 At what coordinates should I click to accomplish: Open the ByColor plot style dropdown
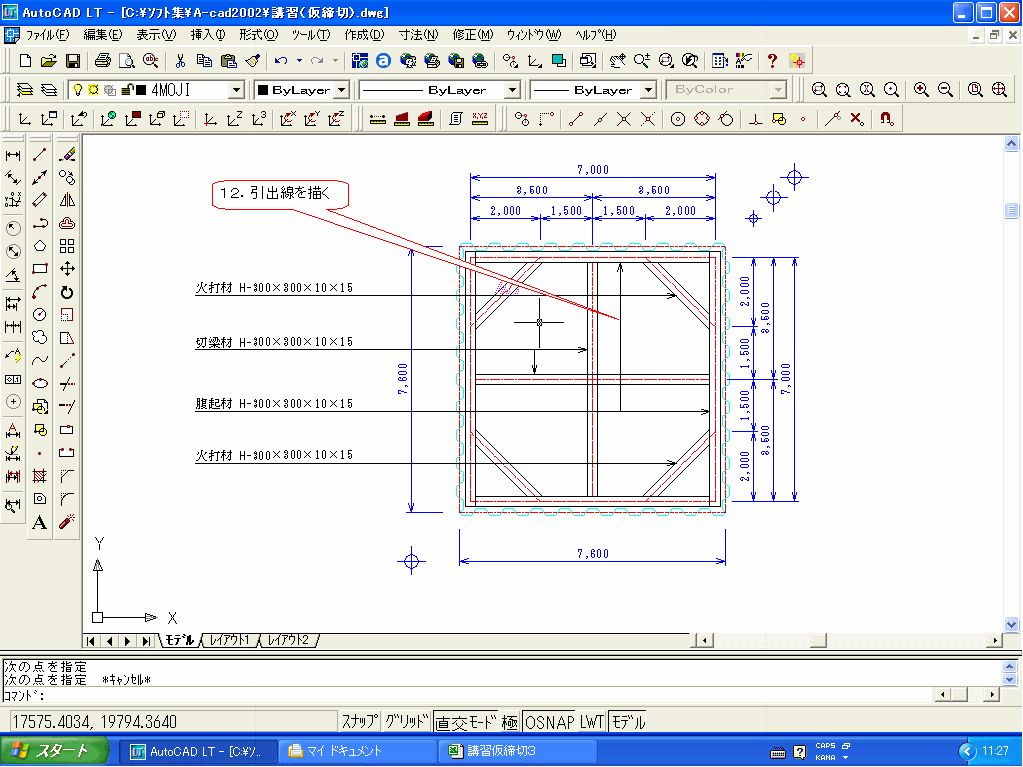pos(778,89)
